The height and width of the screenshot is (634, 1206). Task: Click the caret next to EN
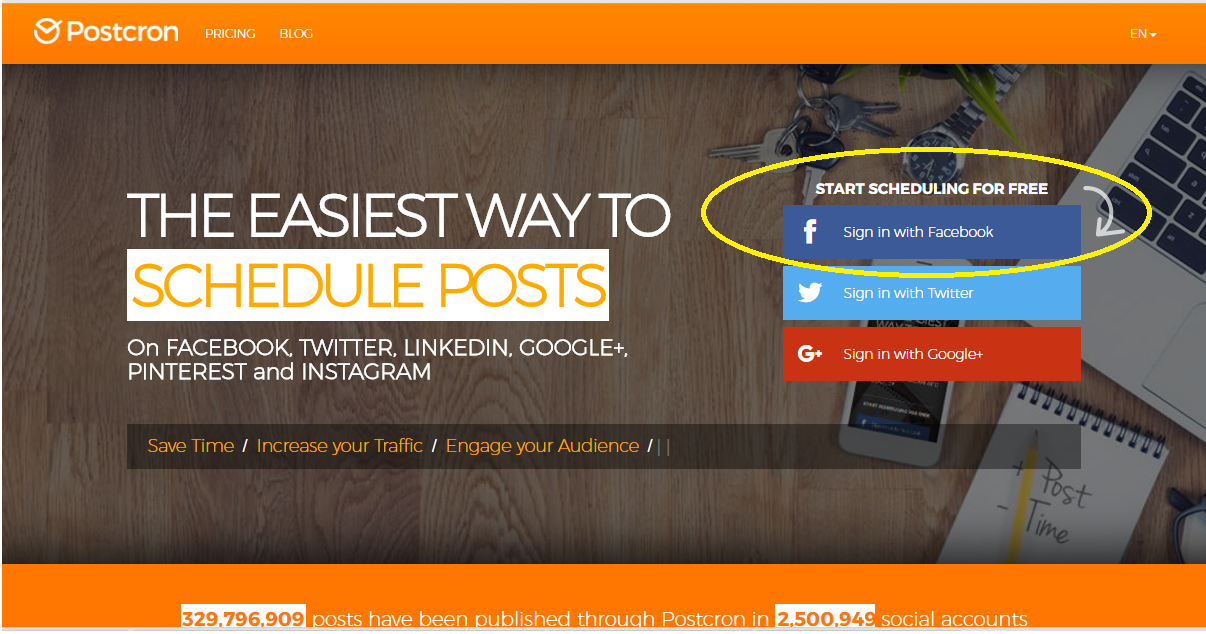point(1153,35)
